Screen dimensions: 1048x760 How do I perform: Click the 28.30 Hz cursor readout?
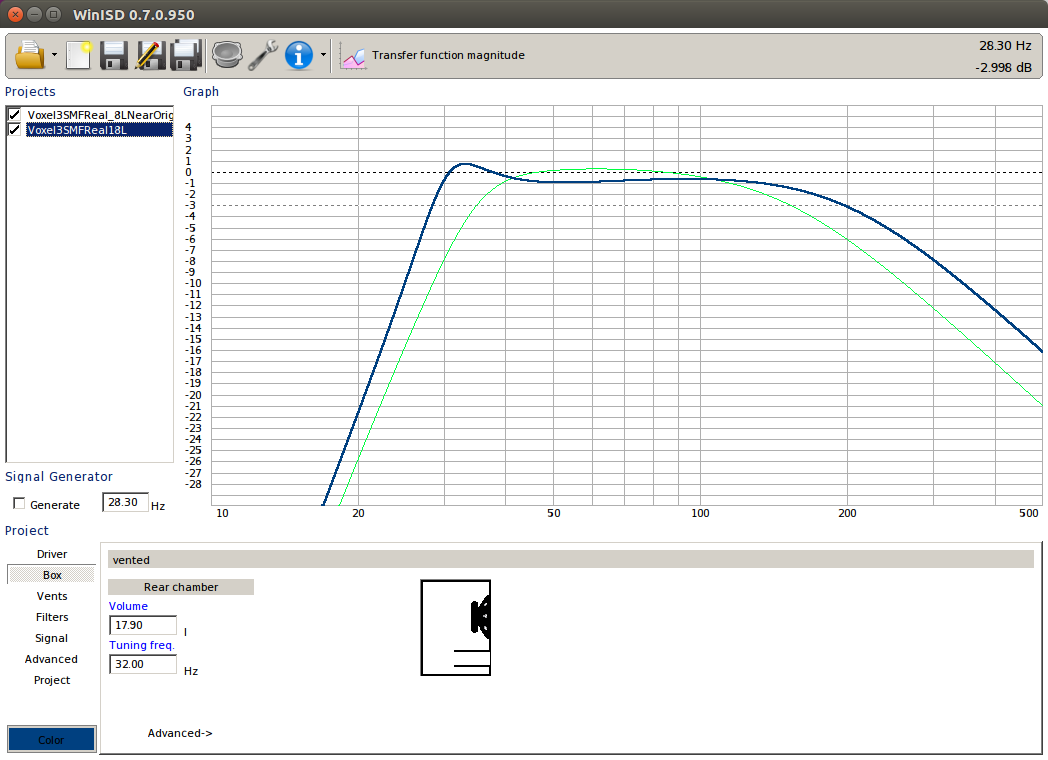[1005, 45]
